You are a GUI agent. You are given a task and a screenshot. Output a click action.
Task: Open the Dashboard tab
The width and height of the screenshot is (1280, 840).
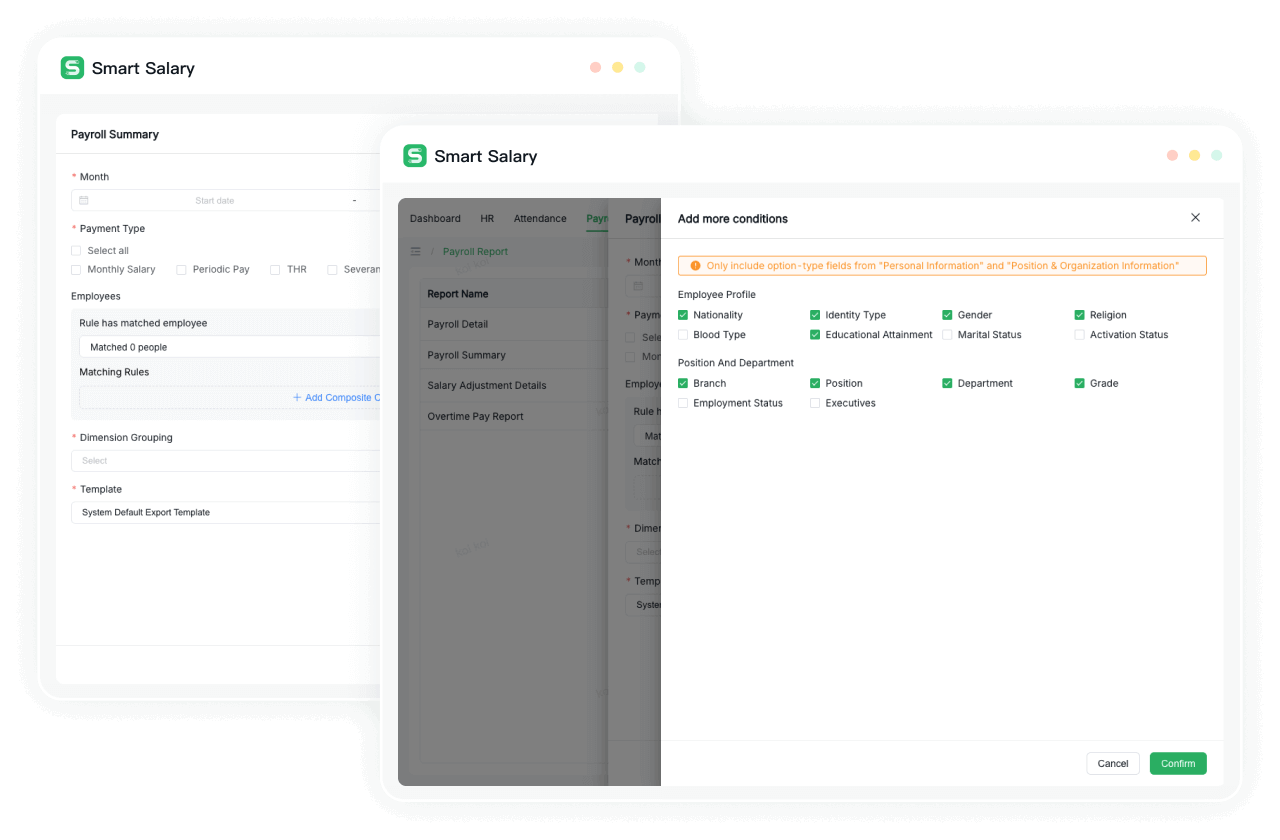point(435,219)
